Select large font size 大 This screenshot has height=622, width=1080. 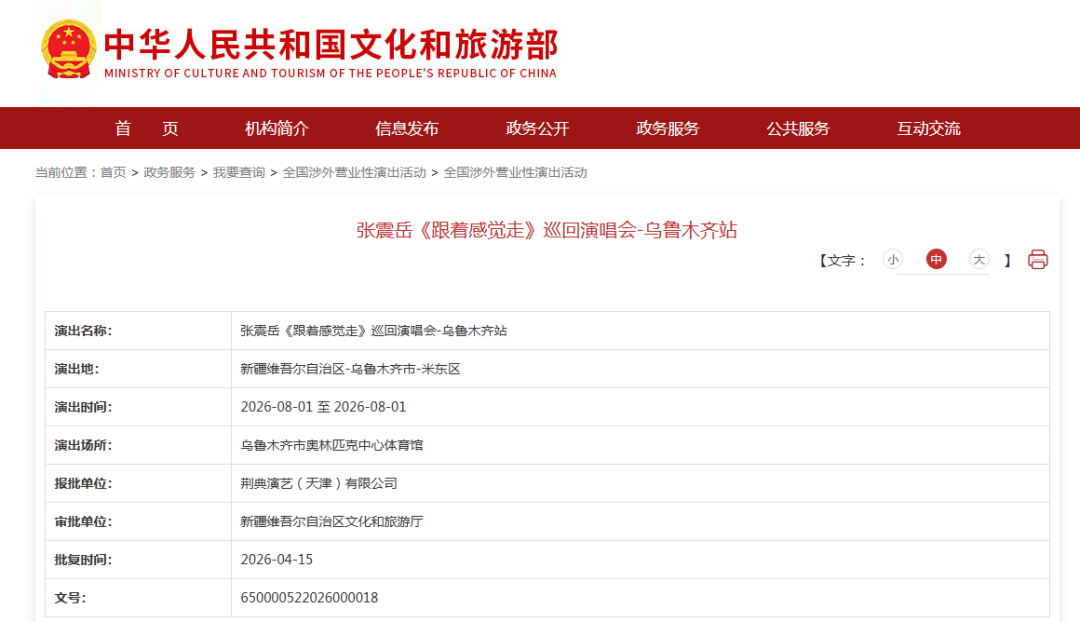(979, 260)
